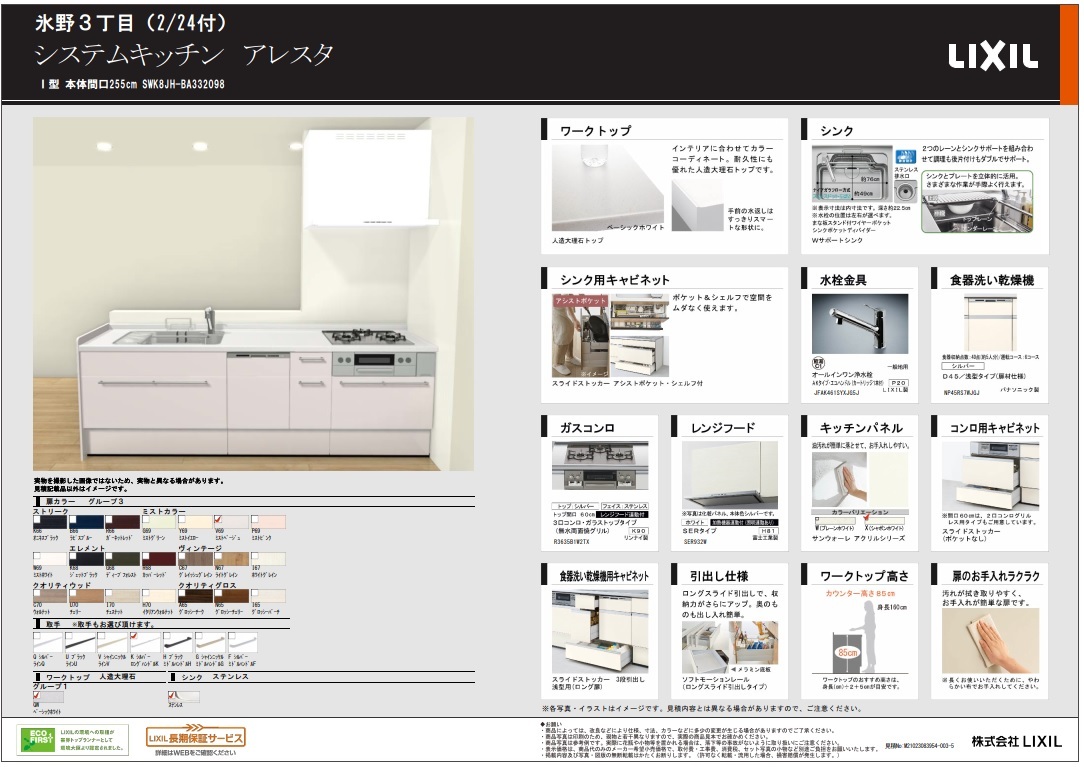Click the red アシストポケット label
This screenshot has width=1084, height=767.
580,301
